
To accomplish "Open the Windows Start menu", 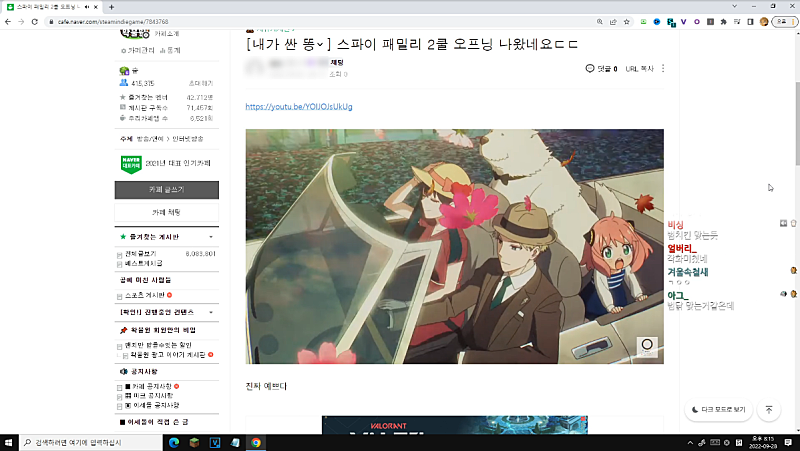I will (x=9, y=442).
